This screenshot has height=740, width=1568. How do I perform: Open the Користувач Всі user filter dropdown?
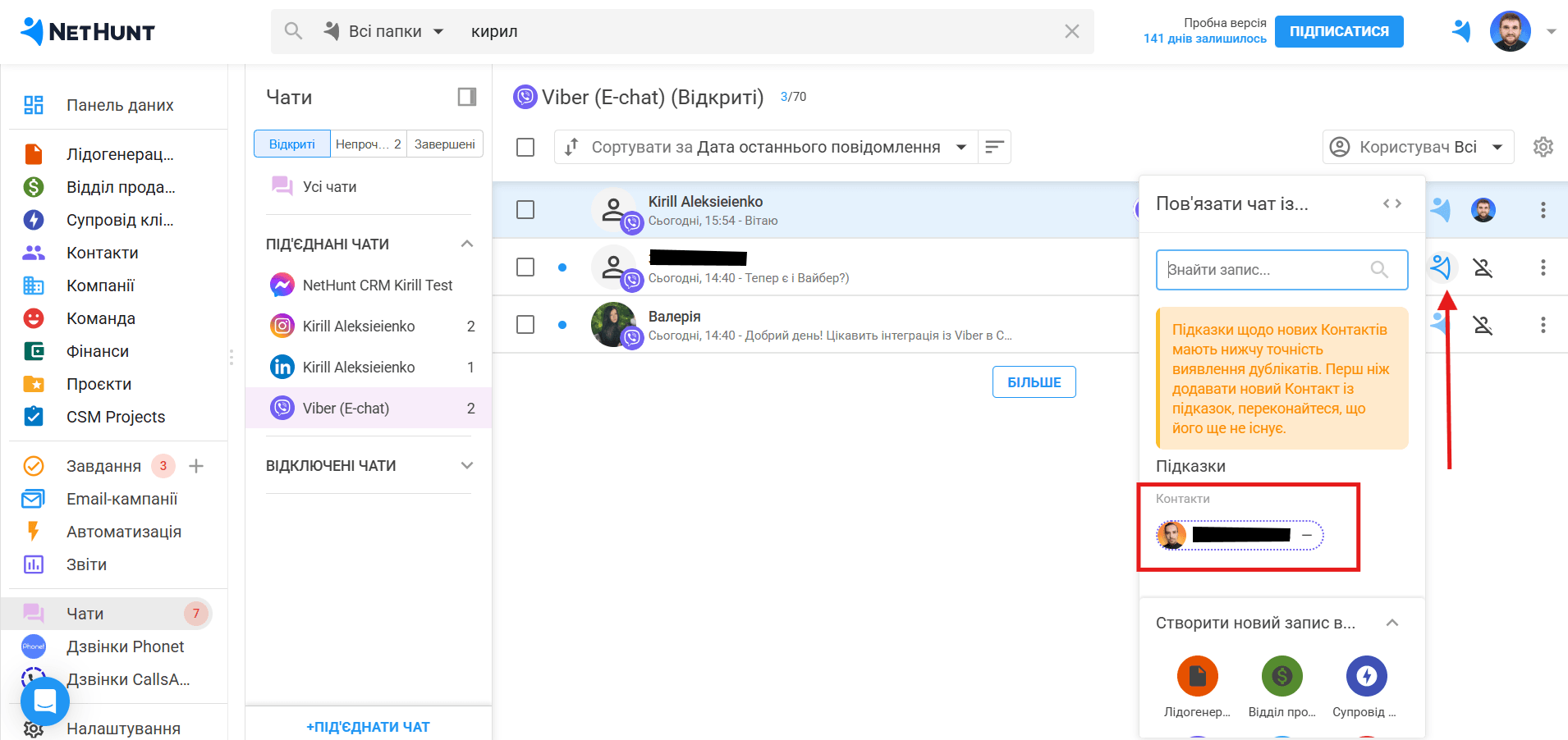click(x=1419, y=147)
